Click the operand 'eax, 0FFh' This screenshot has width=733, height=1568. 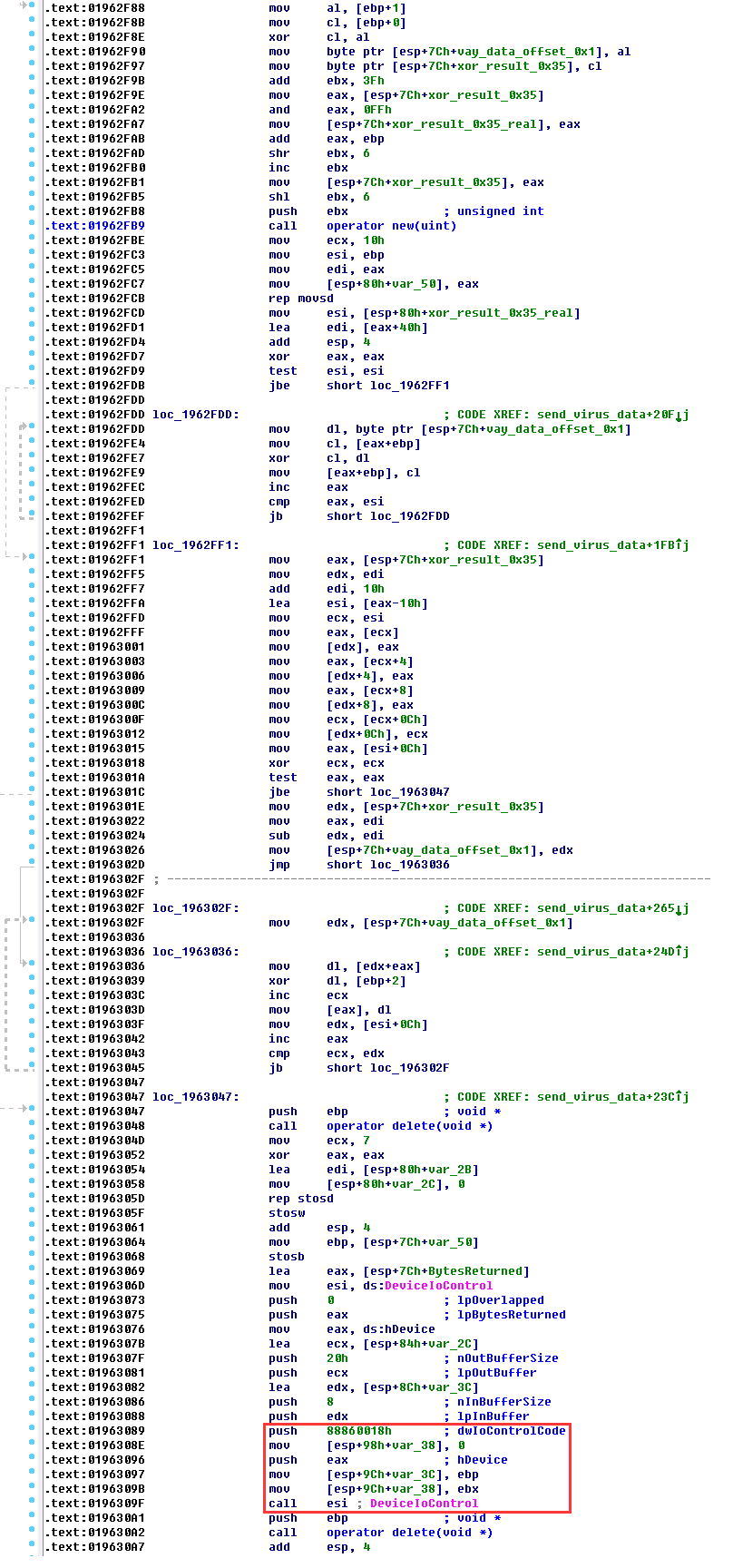(x=359, y=110)
